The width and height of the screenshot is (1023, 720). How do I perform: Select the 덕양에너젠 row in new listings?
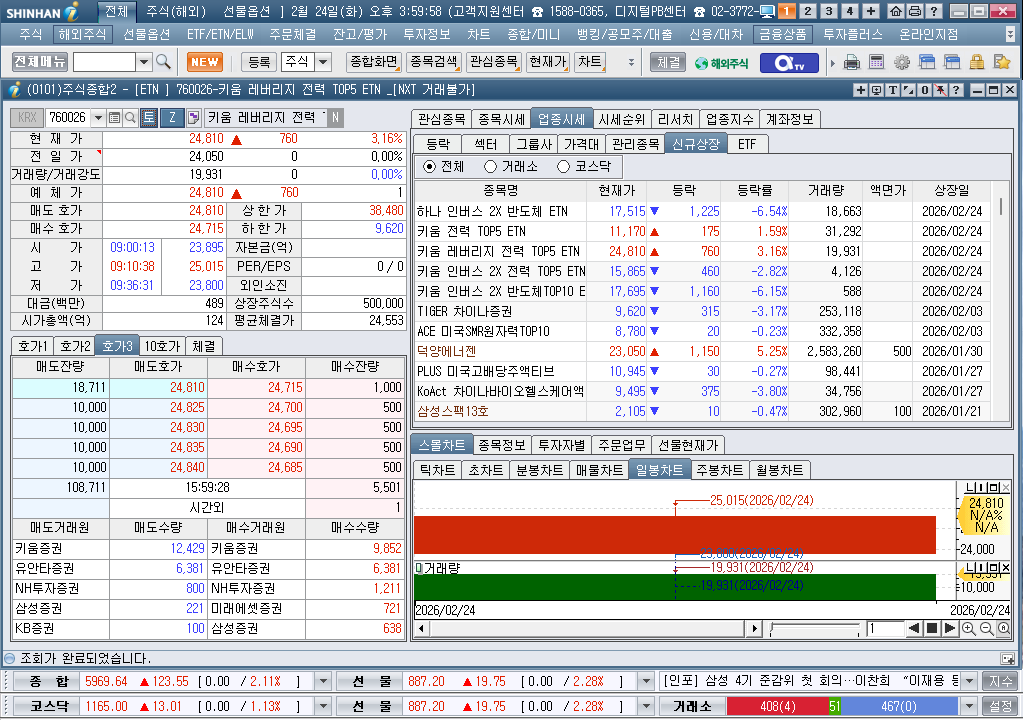(x=701, y=352)
